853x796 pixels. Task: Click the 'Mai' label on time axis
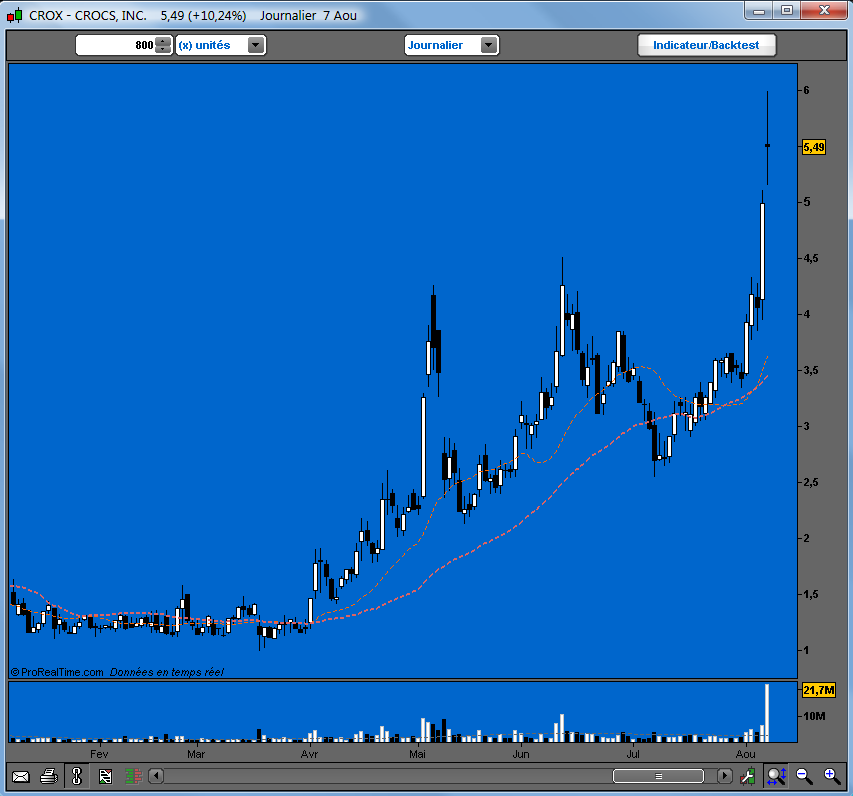pyautogui.click(x=417, y=754)
